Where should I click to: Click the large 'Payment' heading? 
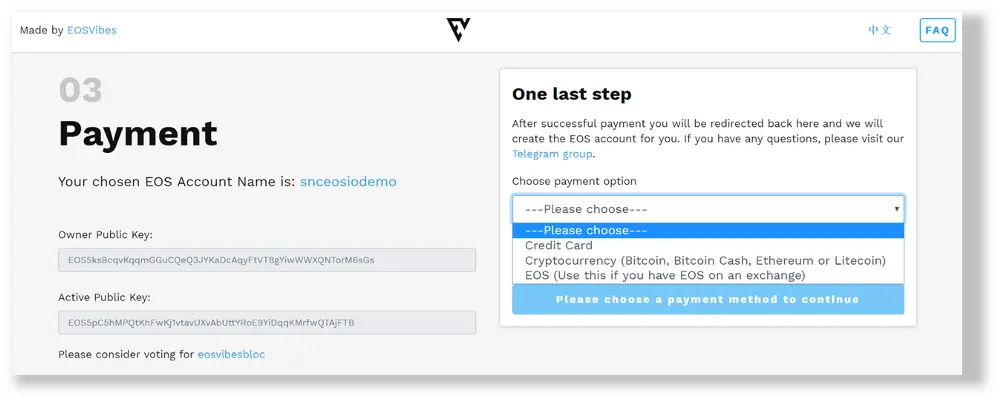pyautogui.click(x=137, y=134)
